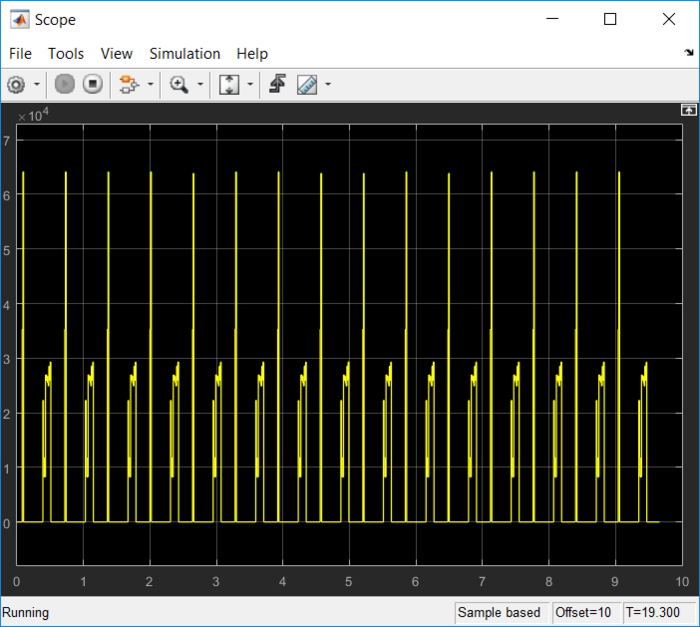
Task: Open the measurements dropdown arrow
Action: tap(327, 85)
